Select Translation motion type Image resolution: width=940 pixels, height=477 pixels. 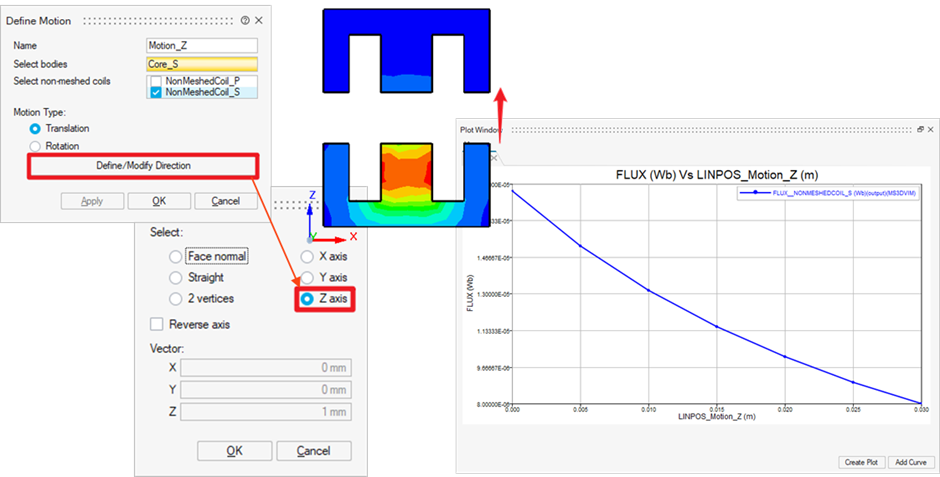pos(35,129)
